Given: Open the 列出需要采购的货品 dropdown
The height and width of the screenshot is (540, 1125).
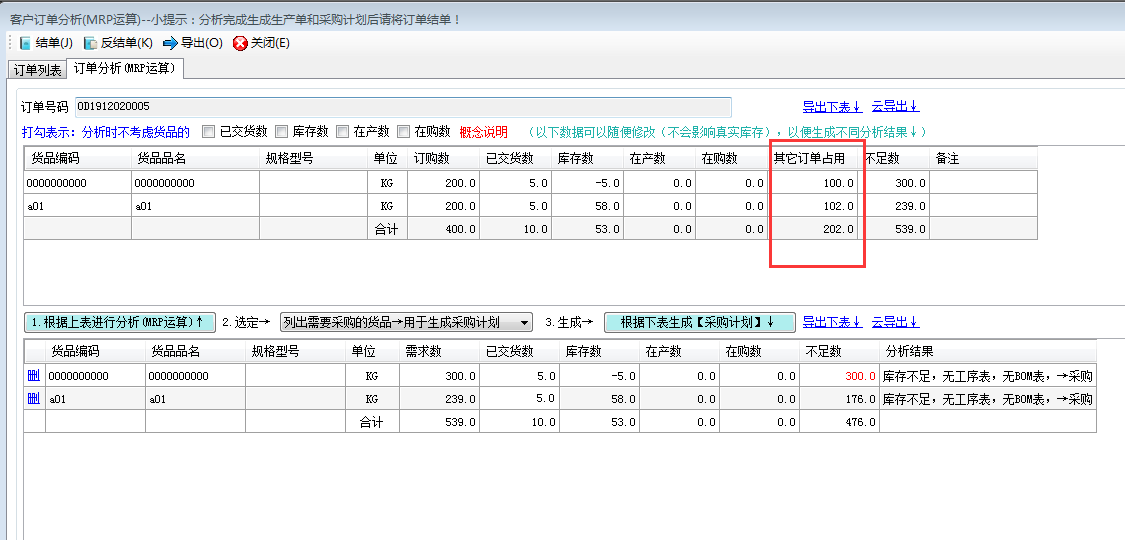Looking at the screenshot, I should point(525,322).
